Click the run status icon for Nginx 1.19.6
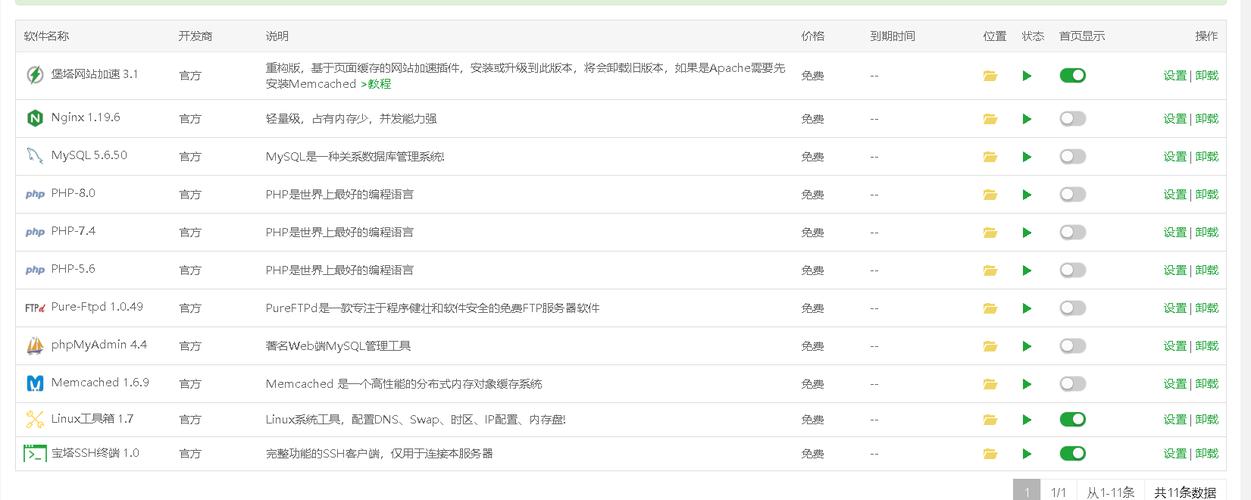The image size is (1251, 500). click(x=1027, y=119)
